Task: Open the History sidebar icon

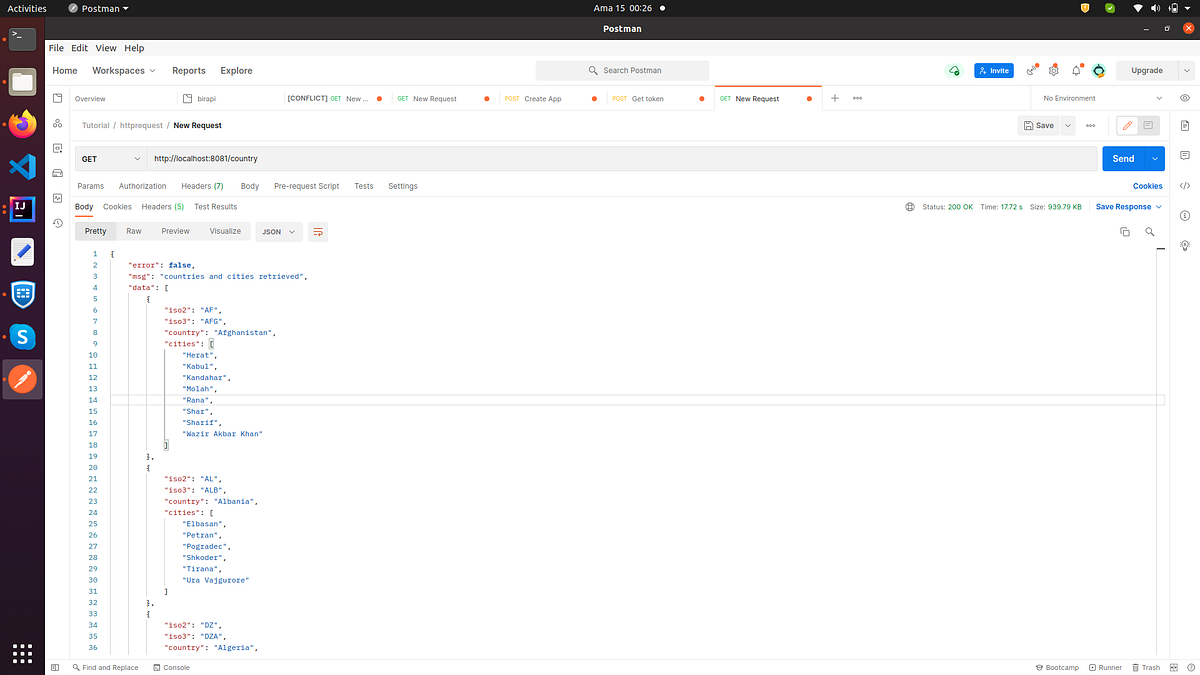Action: 57,222
